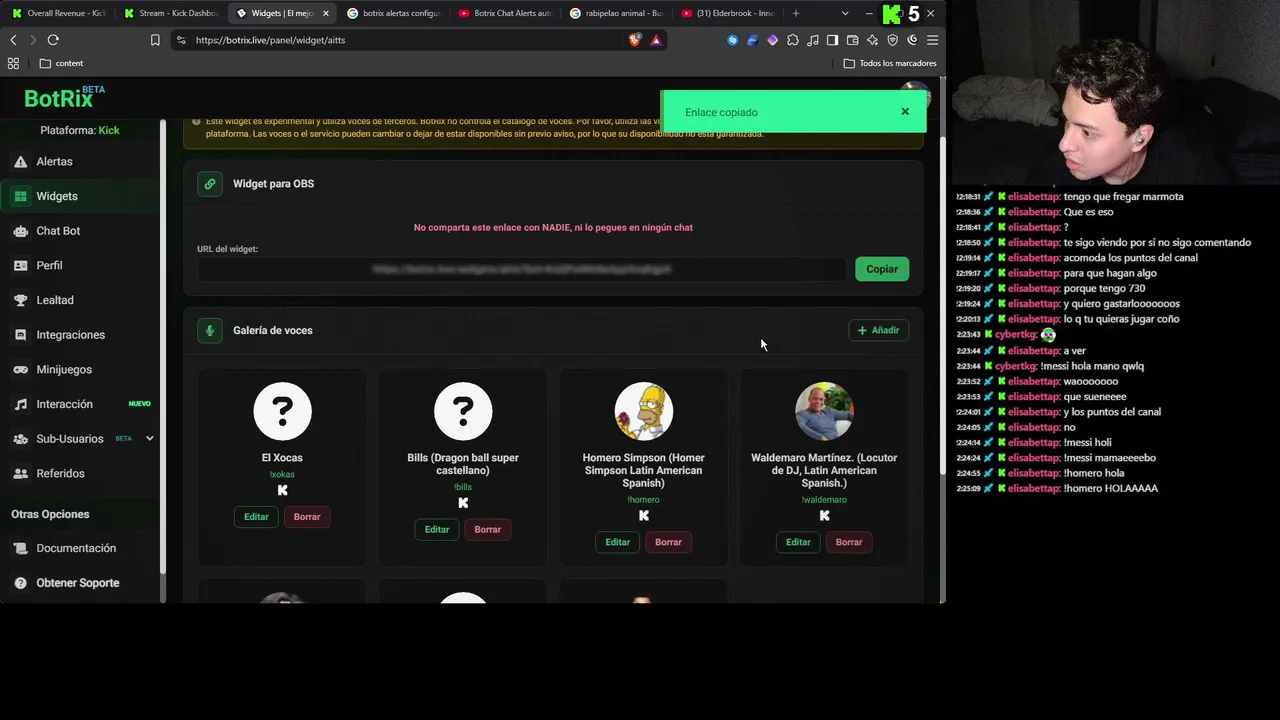Click the !waldemaro command text

click(x=824, y=500)
